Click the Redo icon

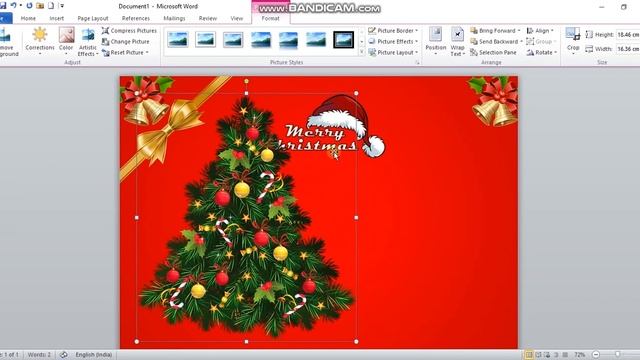[29, 6]
